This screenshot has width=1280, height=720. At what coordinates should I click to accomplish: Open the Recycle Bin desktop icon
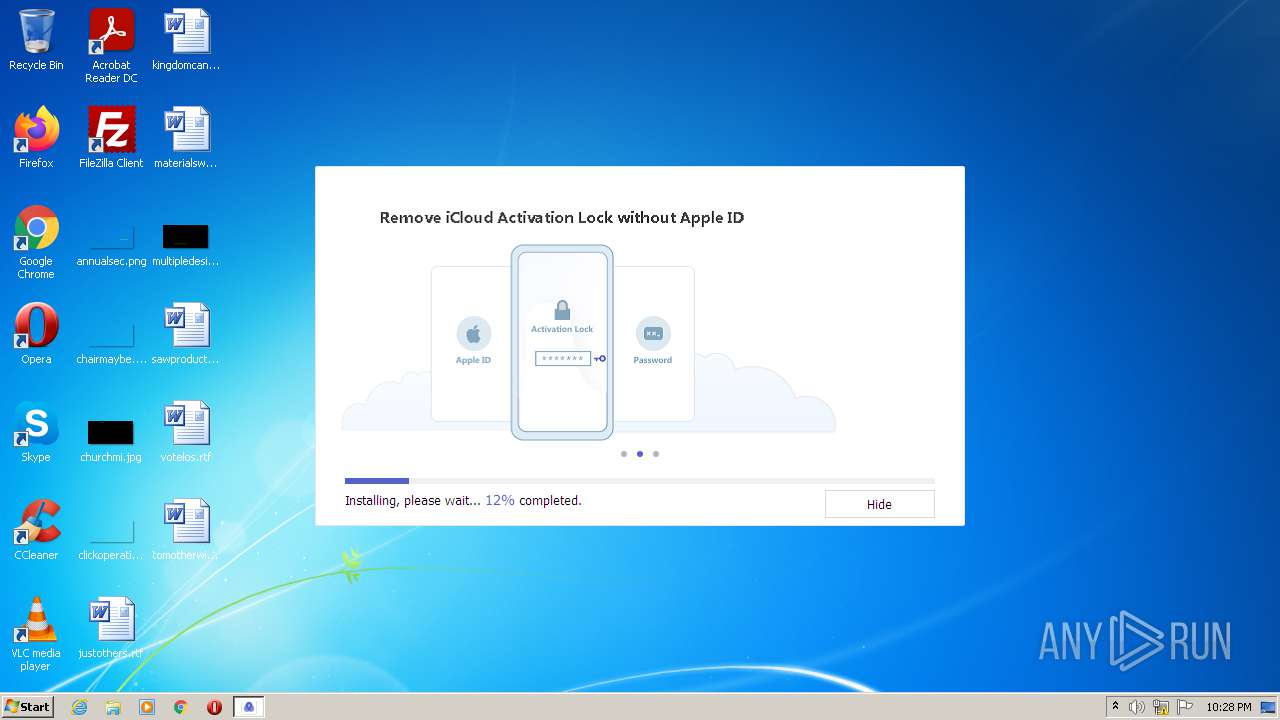click(x=36, y=40)
